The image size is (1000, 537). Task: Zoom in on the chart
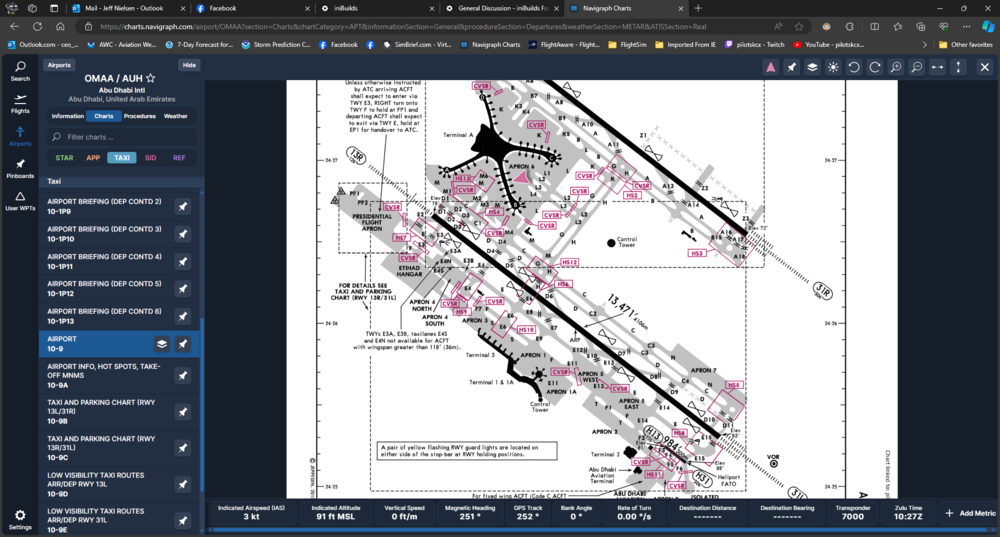point(896,67)
